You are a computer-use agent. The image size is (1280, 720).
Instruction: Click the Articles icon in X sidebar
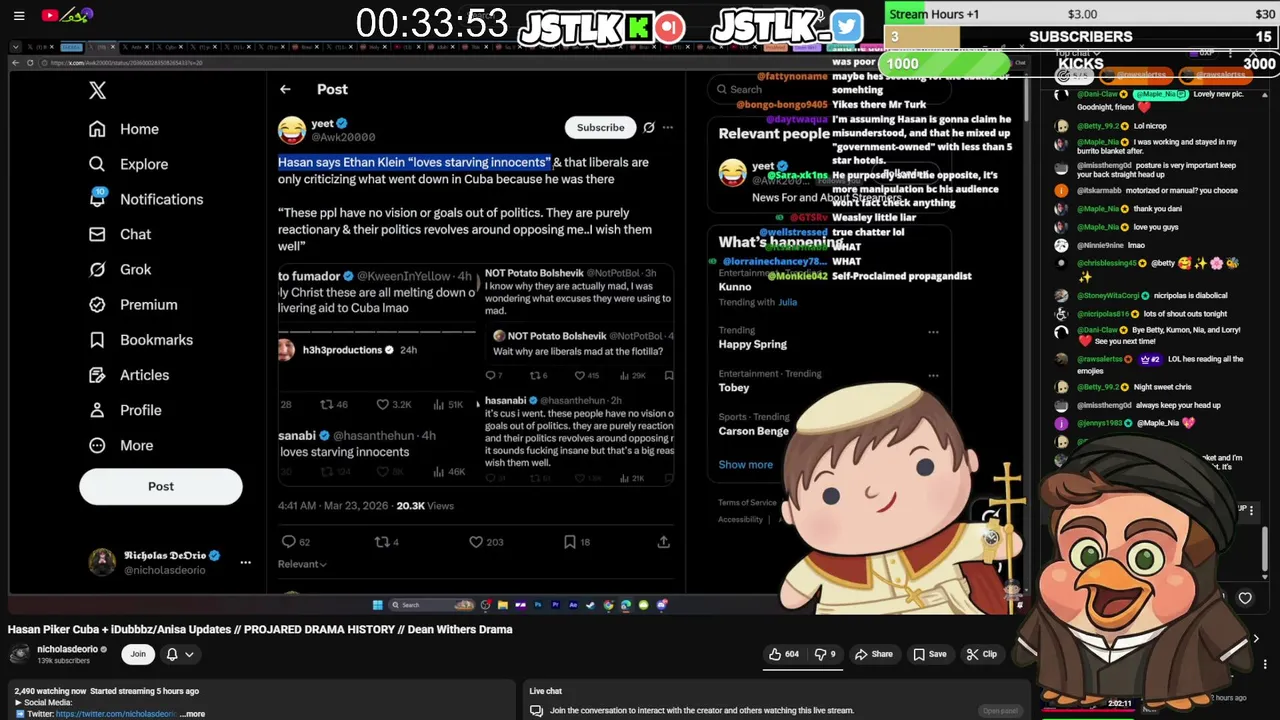97,375
